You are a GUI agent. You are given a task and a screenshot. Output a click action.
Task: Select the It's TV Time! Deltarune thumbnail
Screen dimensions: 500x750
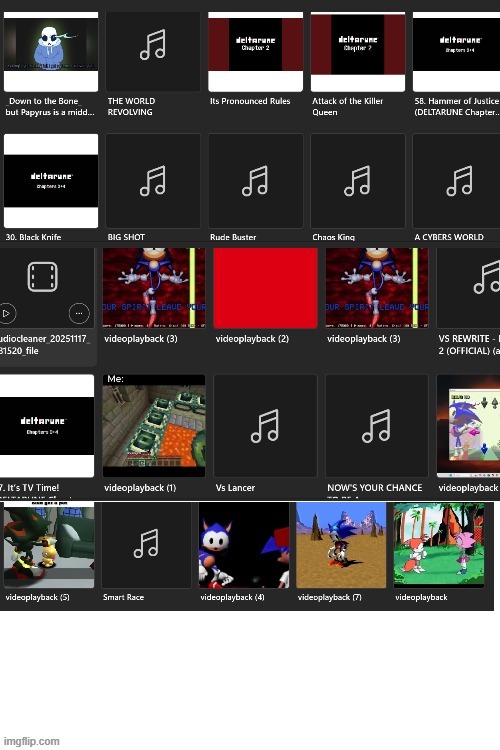[x=47, y=426]
